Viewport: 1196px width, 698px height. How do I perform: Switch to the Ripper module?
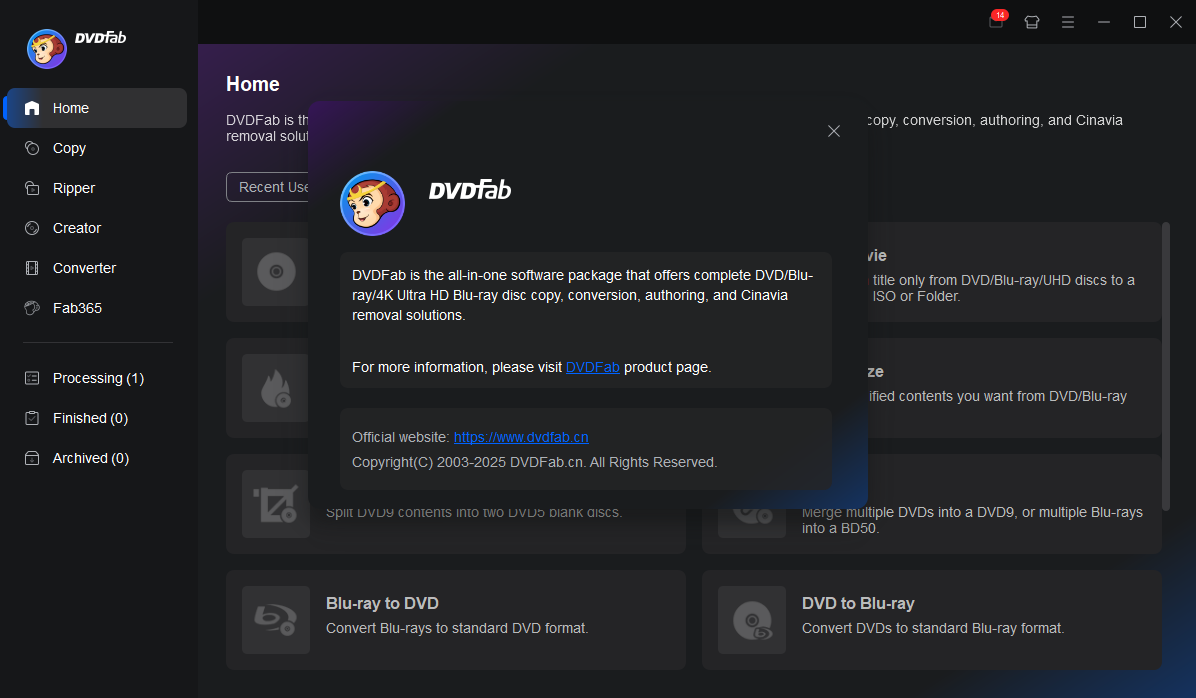pyautogui.click(x=97, y=188)
